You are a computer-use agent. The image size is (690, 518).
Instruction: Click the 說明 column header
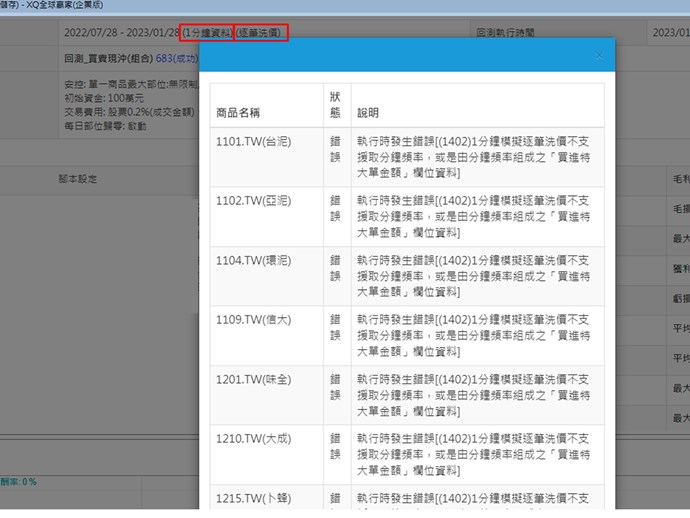tap(368, 114)
